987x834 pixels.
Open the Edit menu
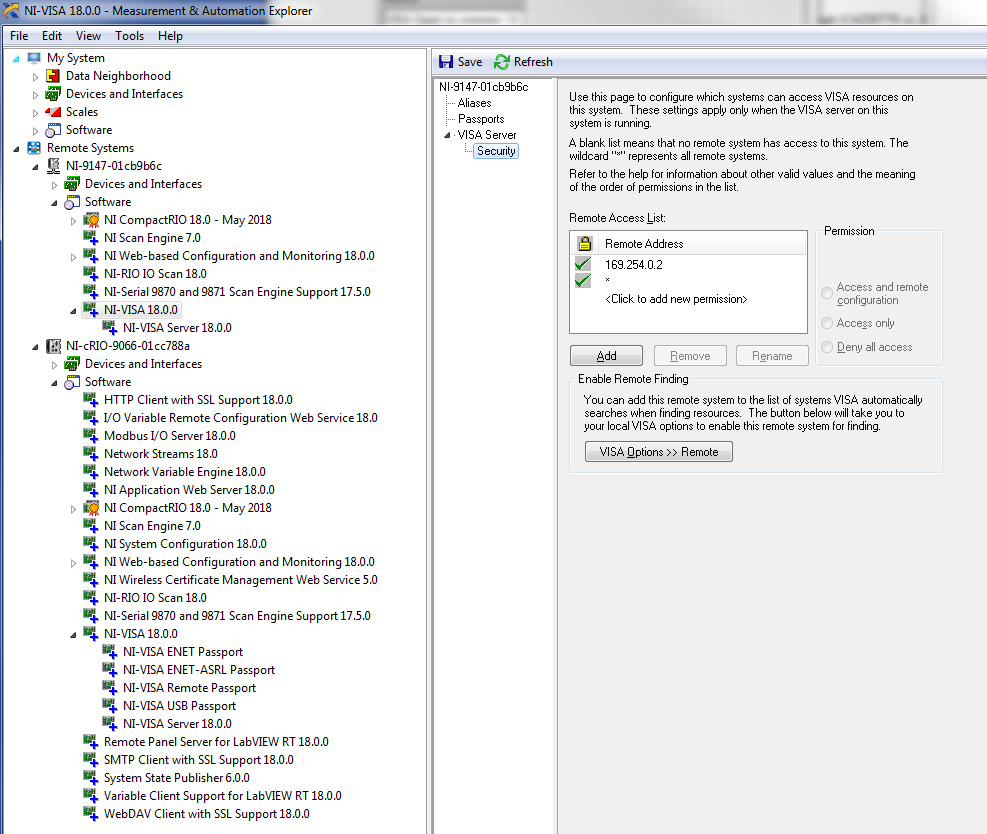click(52, 36)
